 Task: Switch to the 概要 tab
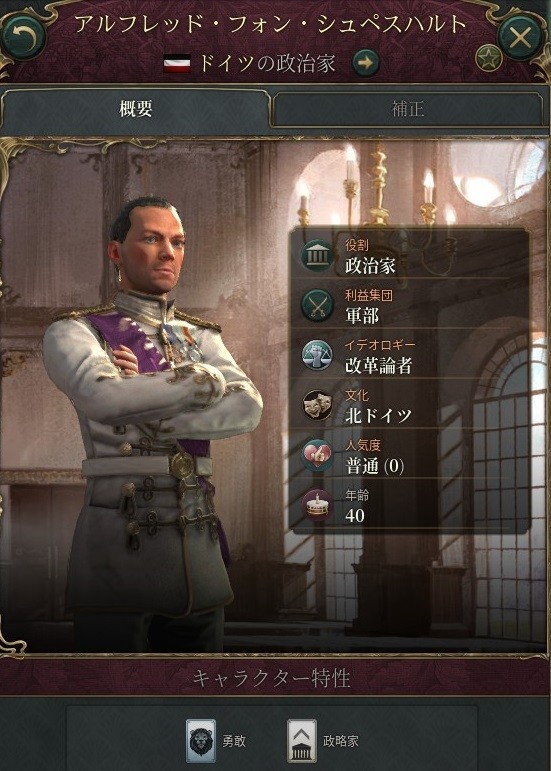pyautogui.click(x=135, y=109)
